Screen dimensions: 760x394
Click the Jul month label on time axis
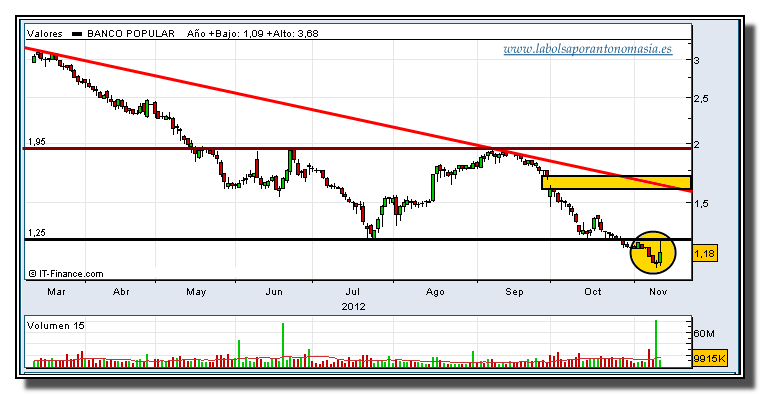tap(352, 292)
